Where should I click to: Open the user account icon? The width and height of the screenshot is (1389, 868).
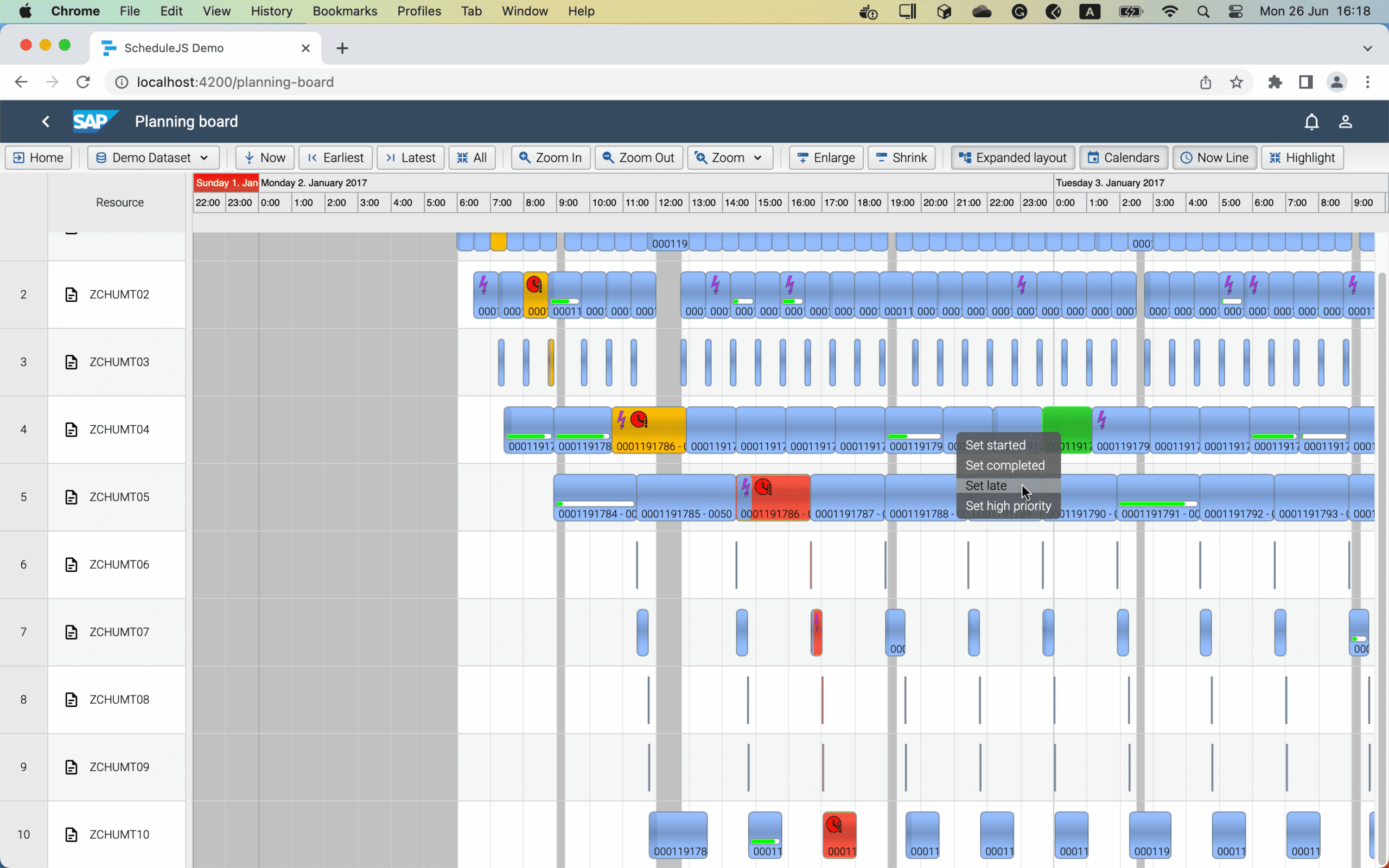[1346, 121]
